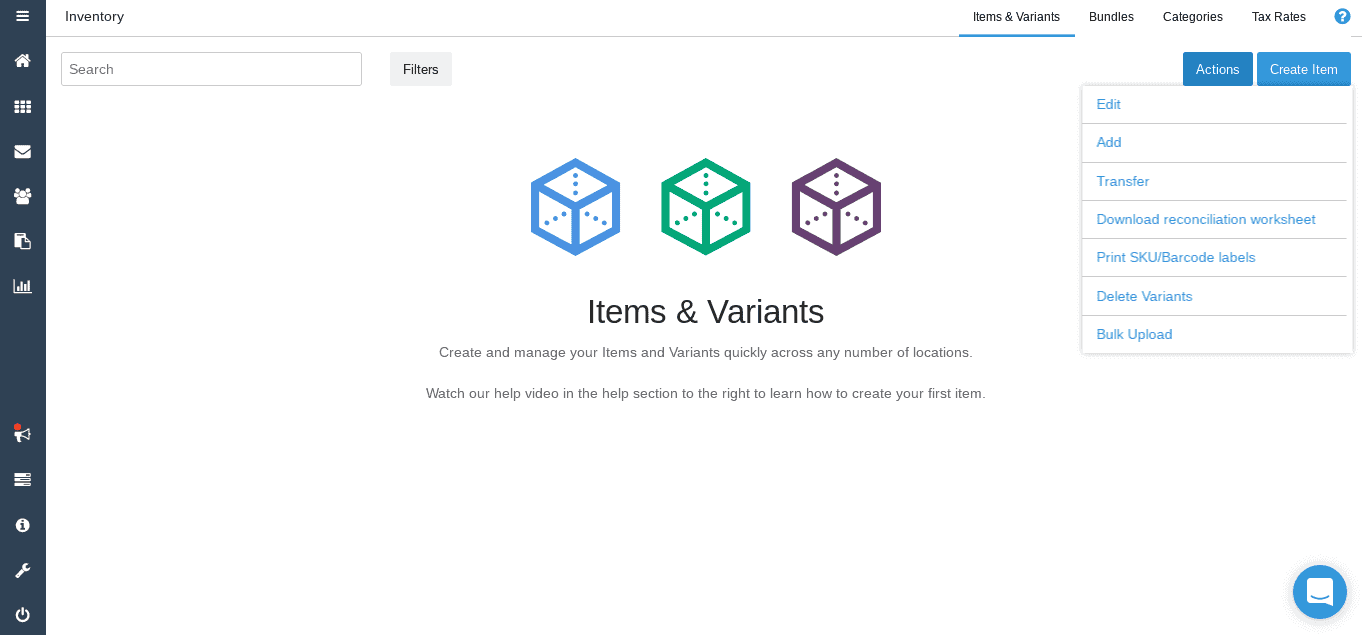The image size is (1362, 635).
Task: Click the megaphone announcements icon
Action: [22, 434]
